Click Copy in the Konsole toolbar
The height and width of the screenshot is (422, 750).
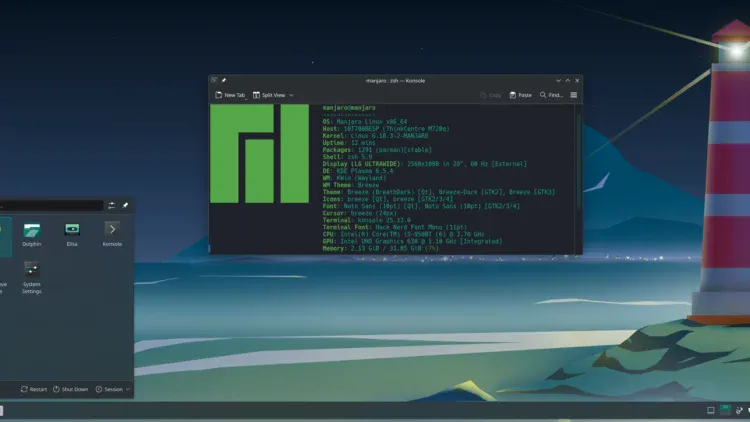tap(490, 95)
